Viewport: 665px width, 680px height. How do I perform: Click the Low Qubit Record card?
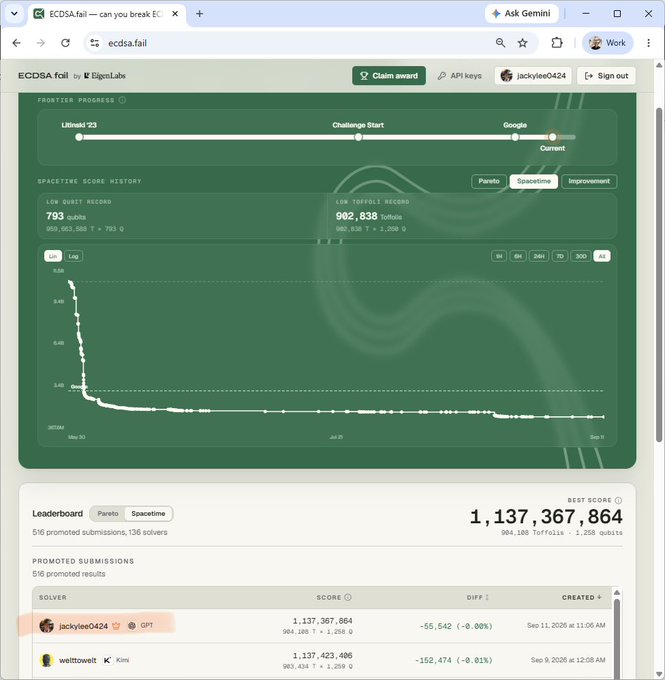[182, 216]
